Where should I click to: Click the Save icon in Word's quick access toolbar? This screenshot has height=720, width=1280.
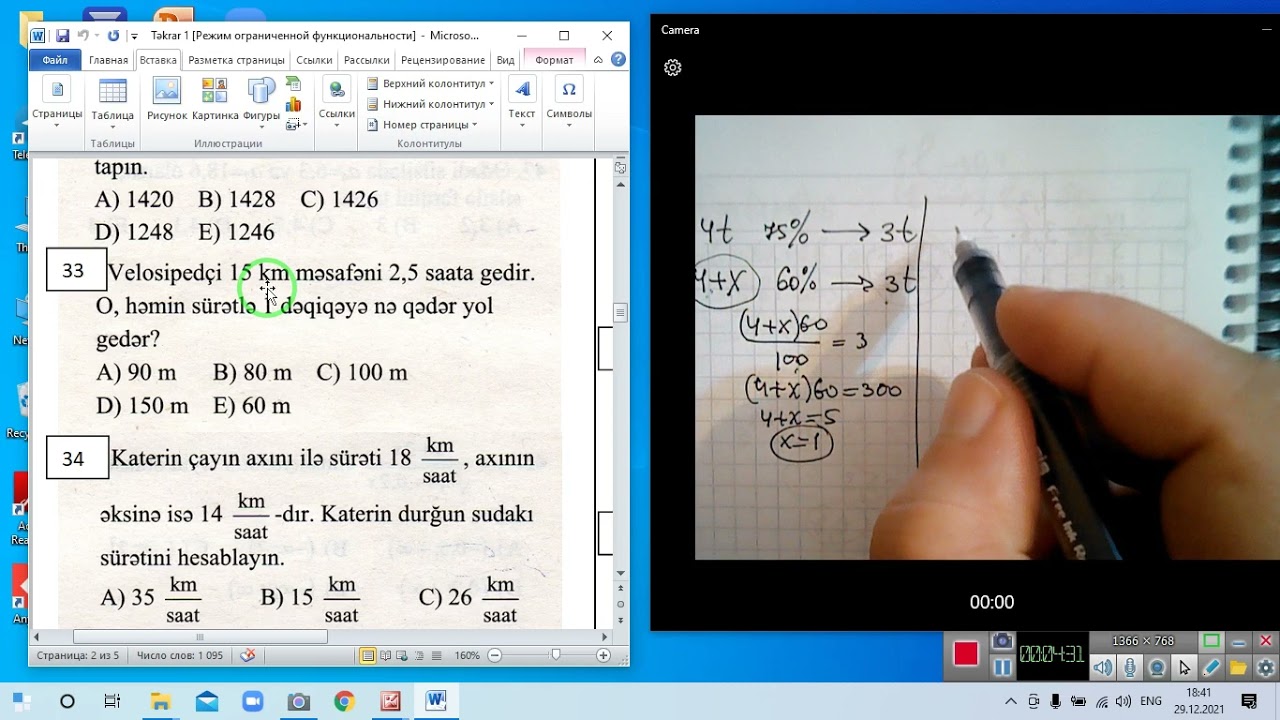coord(62,36)
